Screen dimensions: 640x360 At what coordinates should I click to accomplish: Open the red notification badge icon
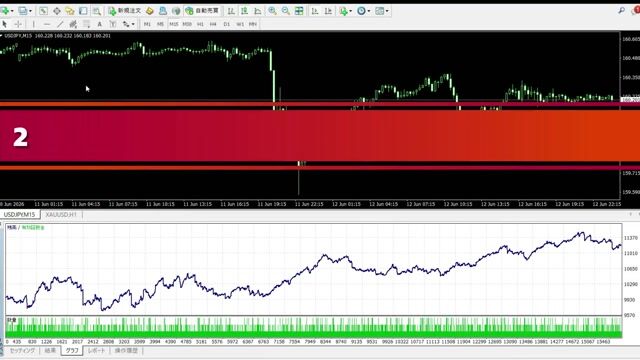[636, 11]
